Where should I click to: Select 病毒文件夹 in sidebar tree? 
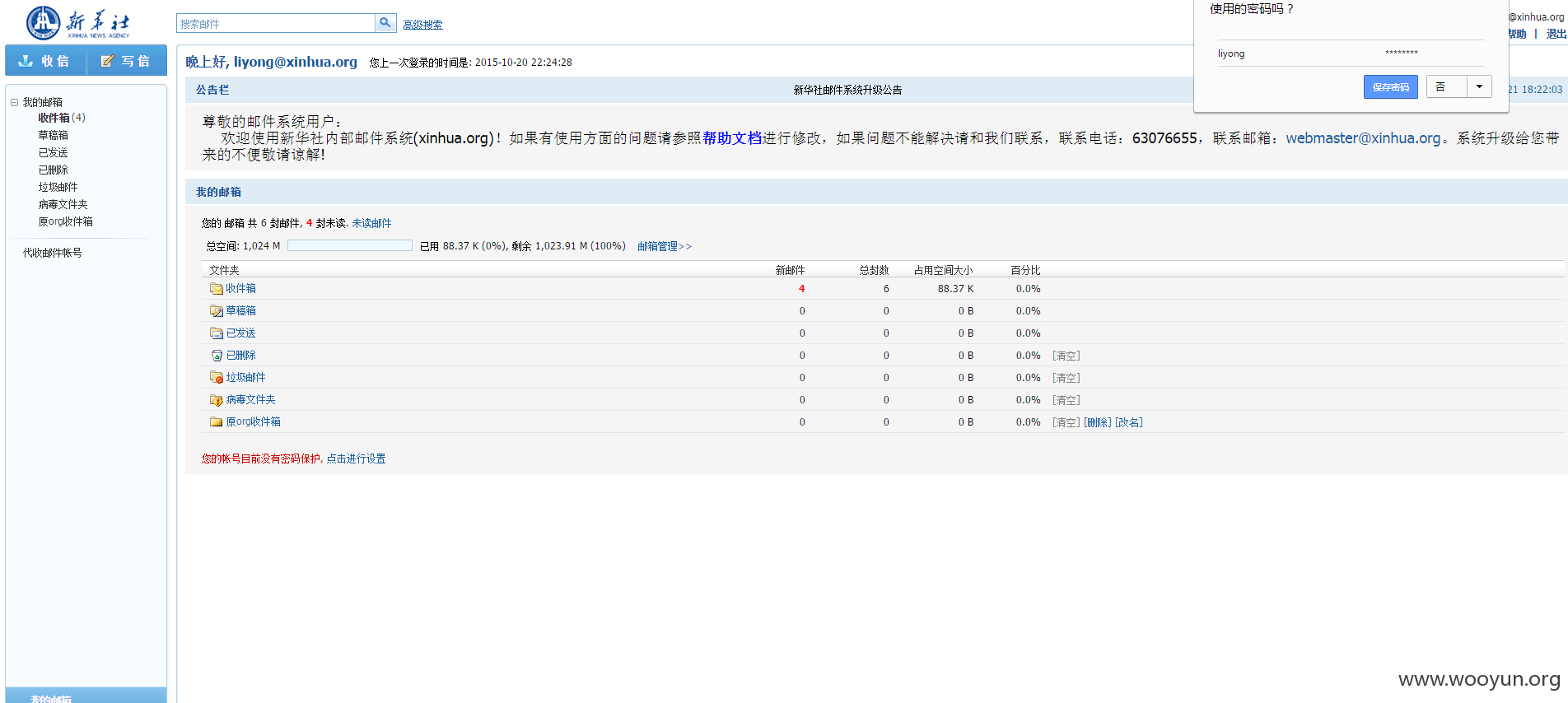(x=63, y=204)
